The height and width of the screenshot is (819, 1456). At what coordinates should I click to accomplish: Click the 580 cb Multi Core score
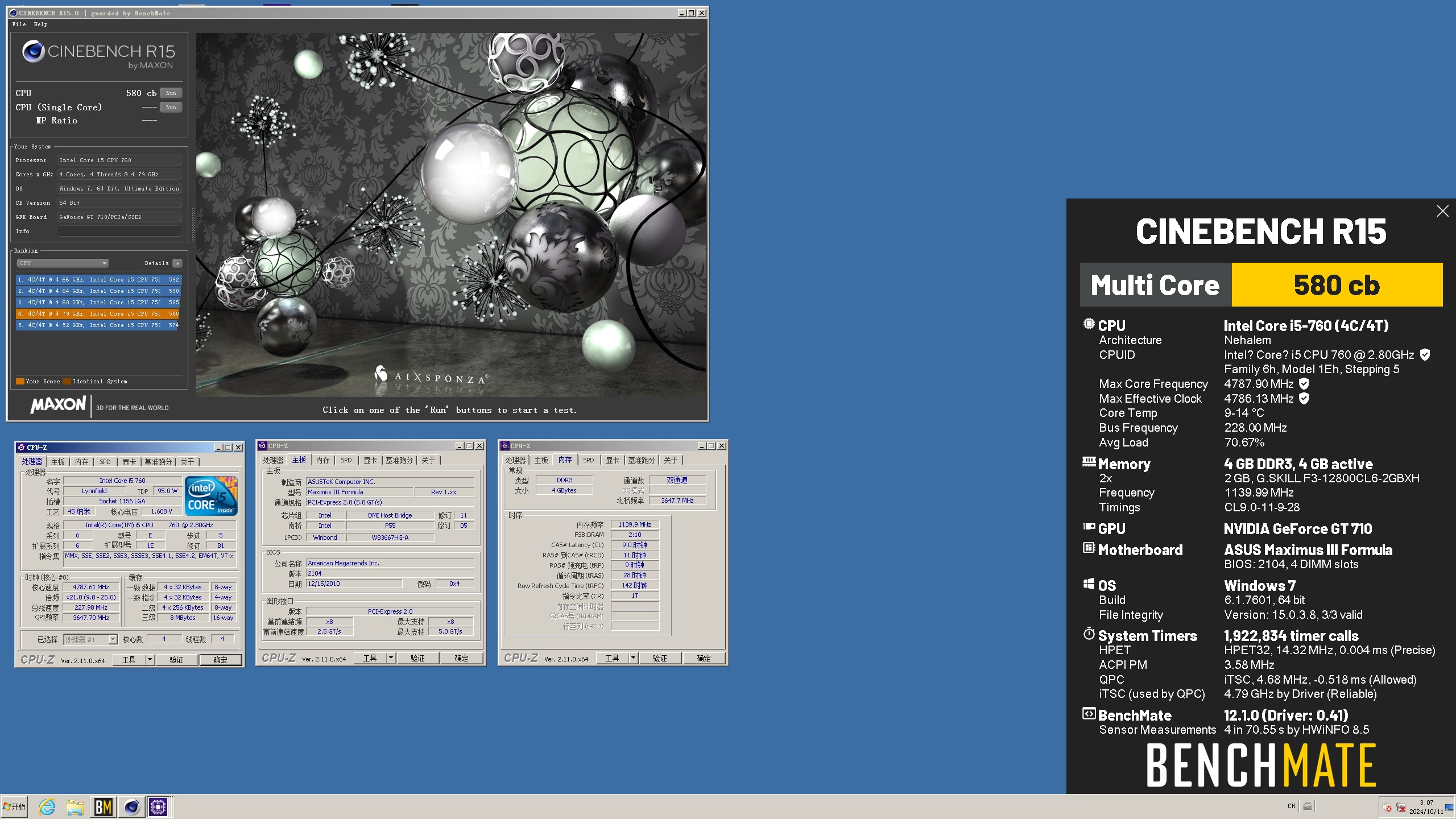pos(1337,285)
